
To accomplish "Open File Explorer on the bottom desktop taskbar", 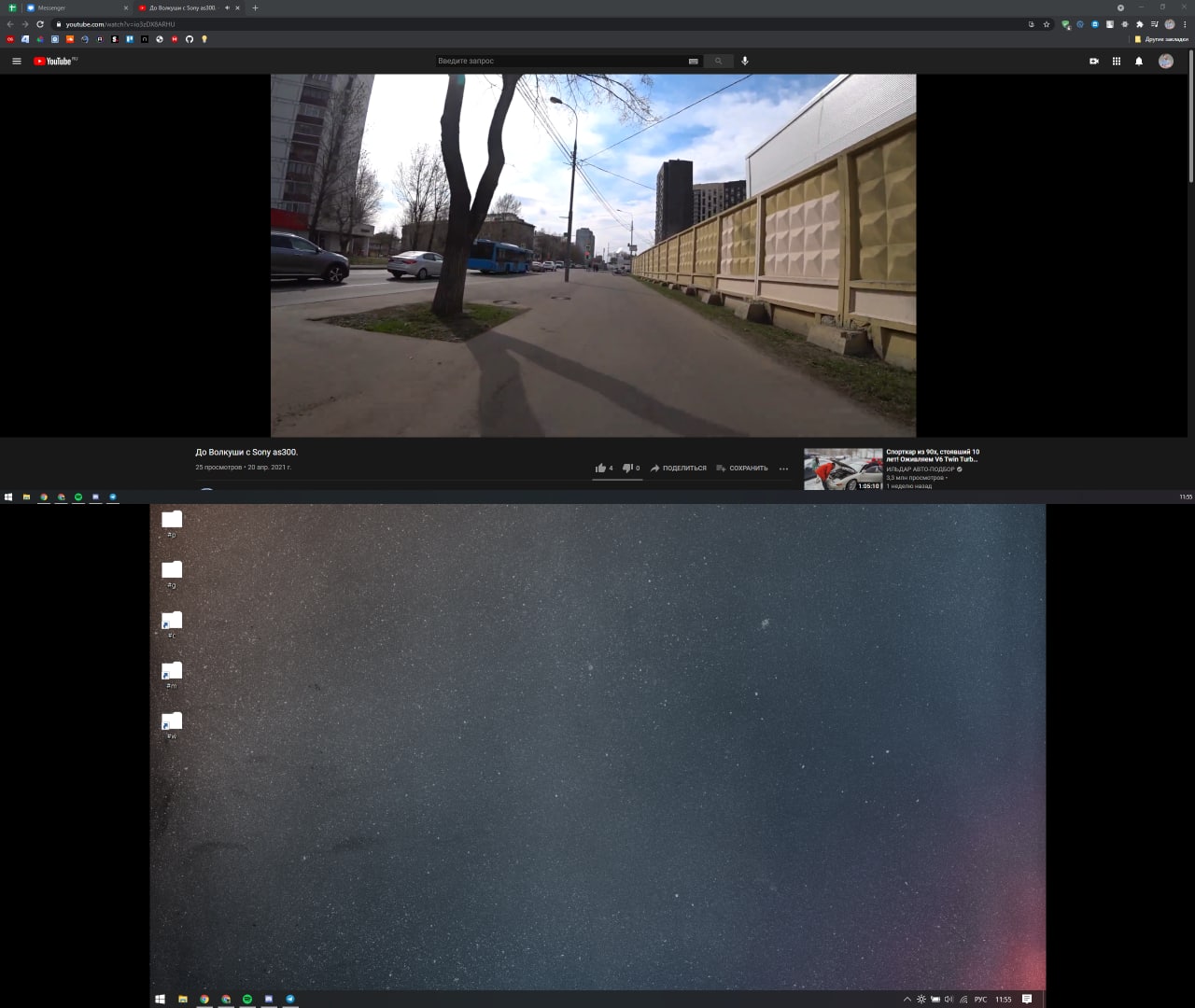I will [x=183, y=999].
